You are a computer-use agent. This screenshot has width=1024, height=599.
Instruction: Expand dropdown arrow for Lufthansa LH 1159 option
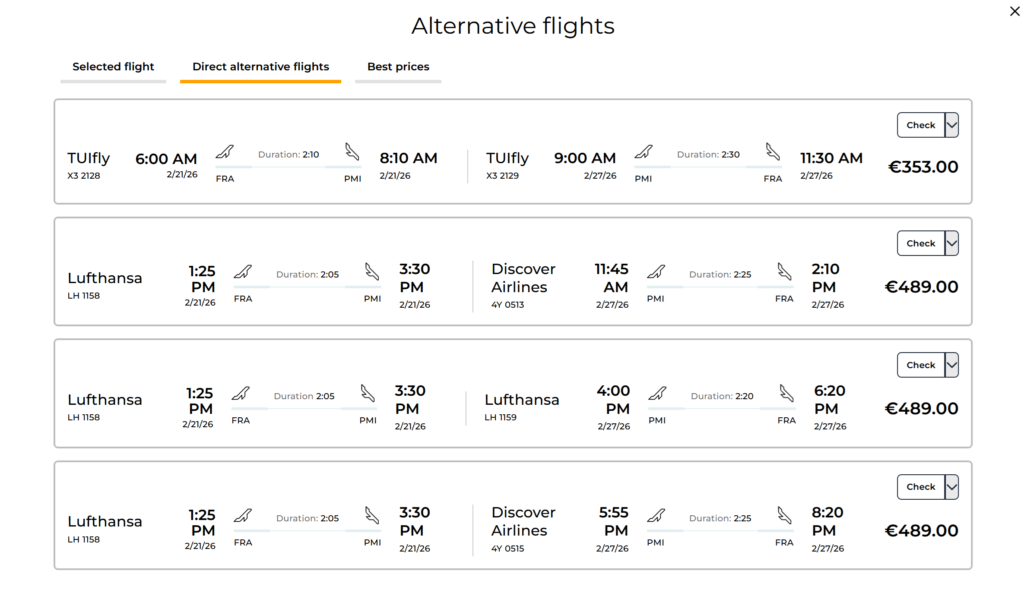[951, 365]
